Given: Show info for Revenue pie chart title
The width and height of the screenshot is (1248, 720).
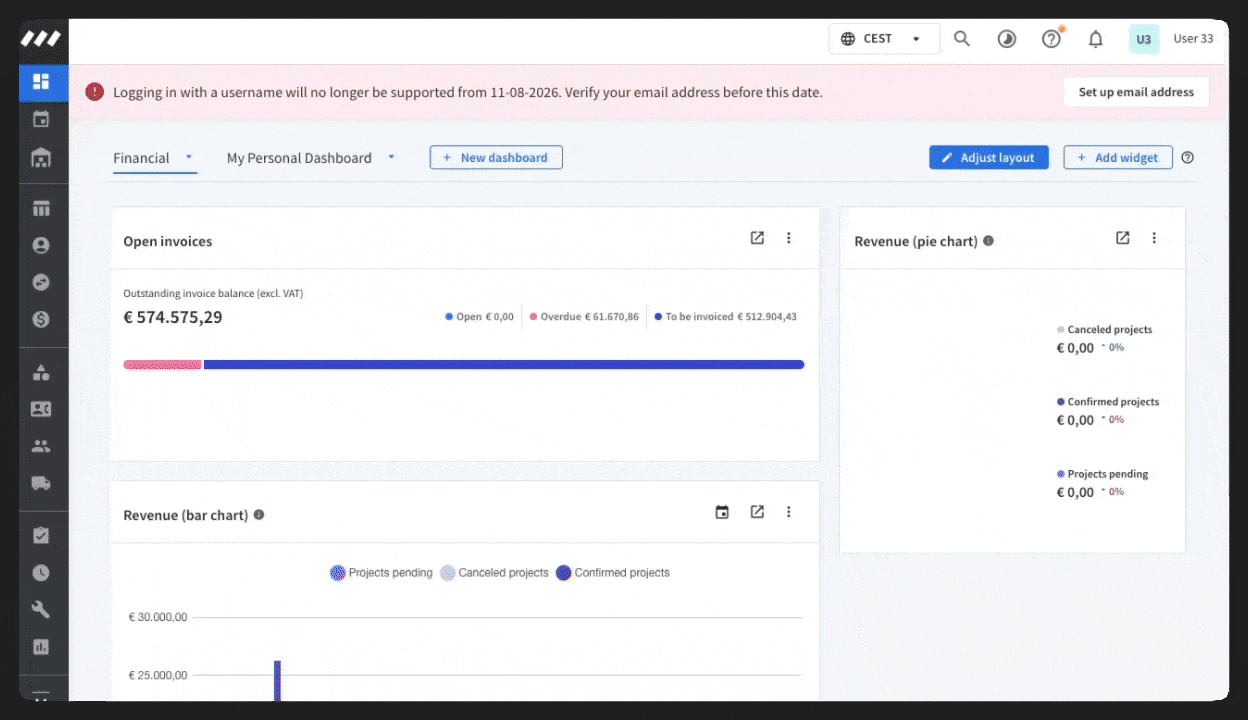Looking at the screenshot, I should coord(988,241).
